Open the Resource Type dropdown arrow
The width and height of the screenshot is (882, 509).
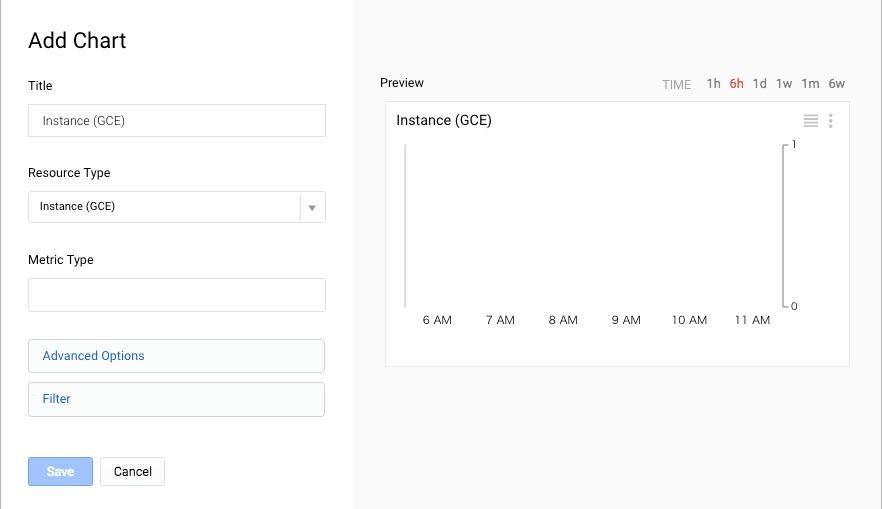[312, 208]
